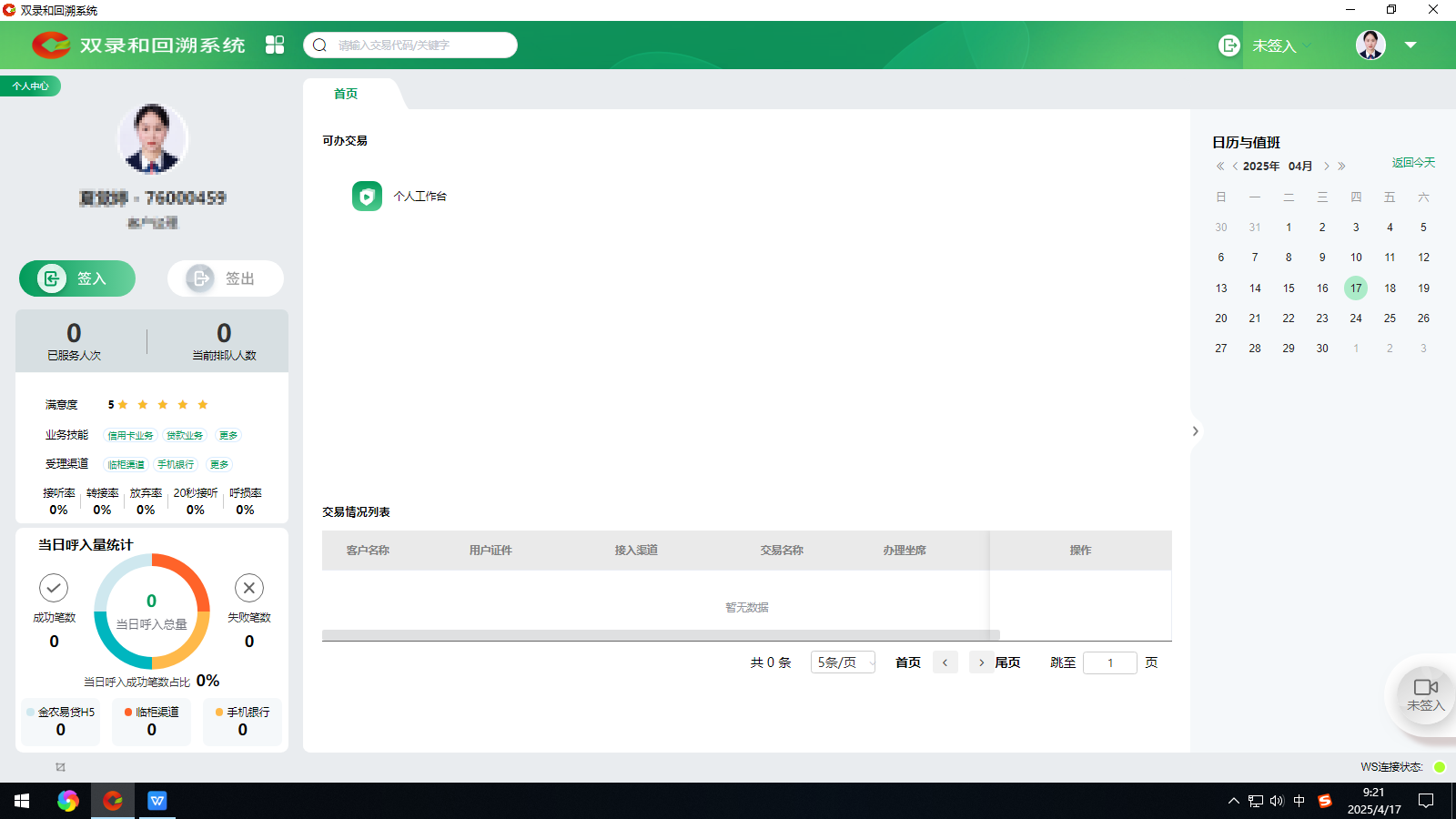Click the 个人工作台 shield icon

(x=367, y=197)
